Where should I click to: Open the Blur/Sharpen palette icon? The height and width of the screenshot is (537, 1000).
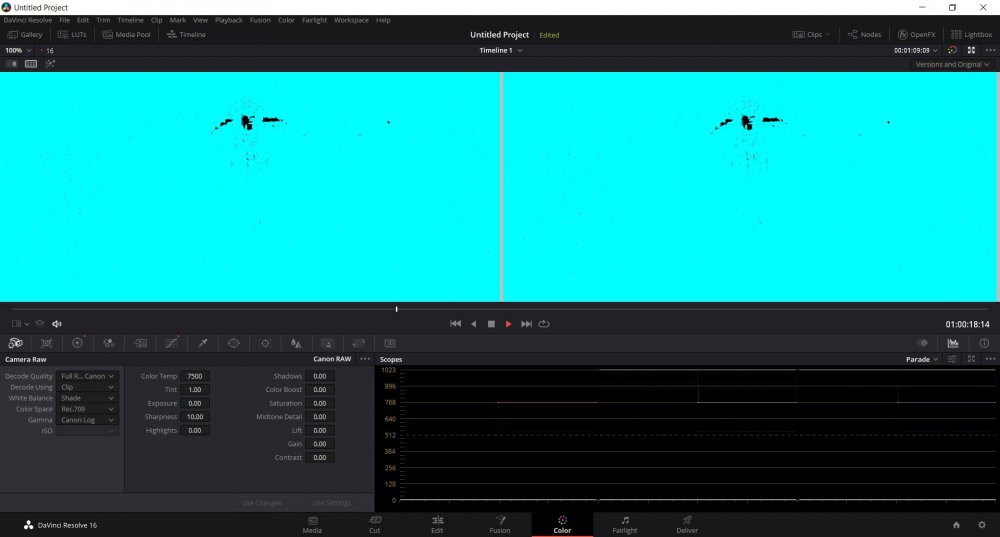click(296, 343)
